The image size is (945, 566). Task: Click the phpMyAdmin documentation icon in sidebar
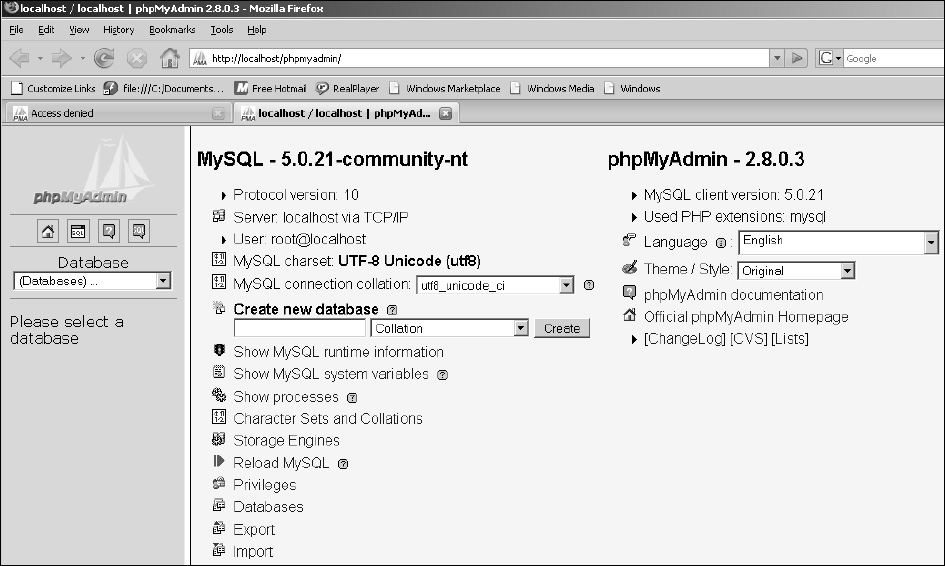(109, 231)
